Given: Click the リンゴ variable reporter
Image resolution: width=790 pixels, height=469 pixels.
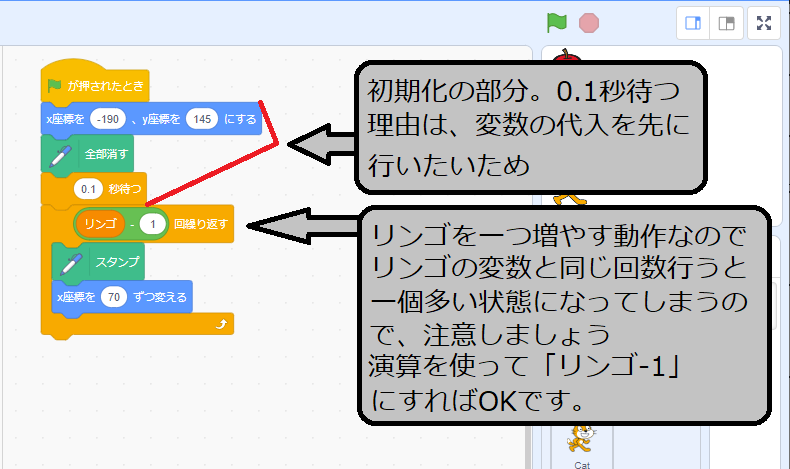Looking at the screenshot, I should pos(100,224).
